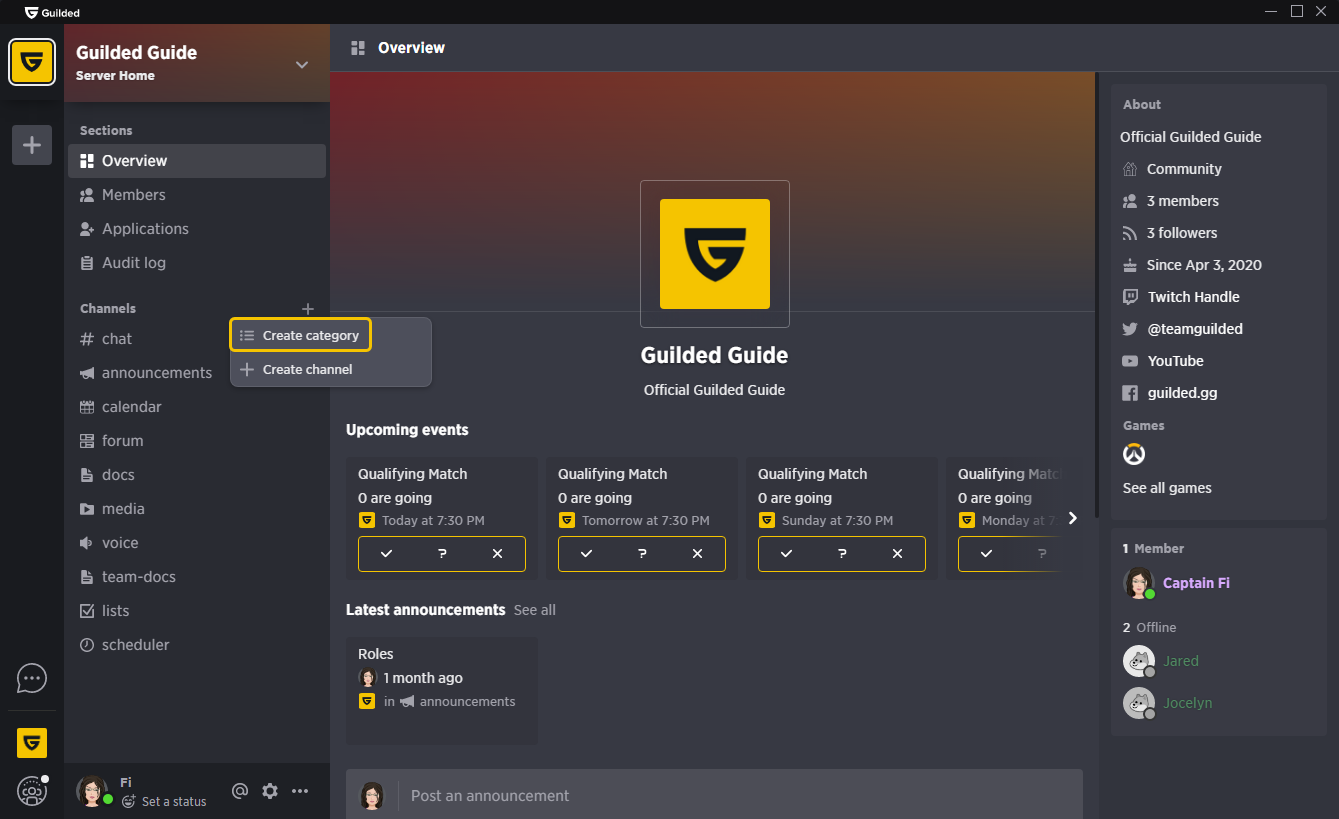
Task: Click 3 members in About panel
Action: (x=1183, y=201)
